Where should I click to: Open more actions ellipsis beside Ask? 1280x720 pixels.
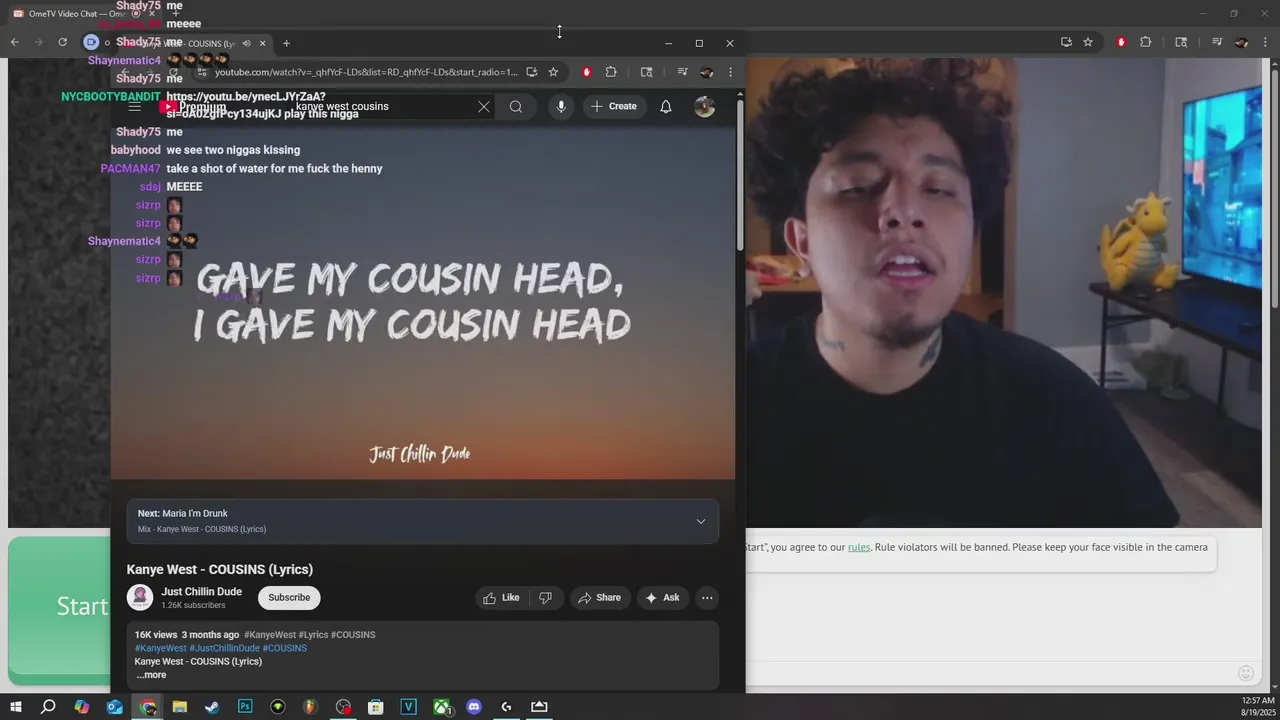coord(707,598)
